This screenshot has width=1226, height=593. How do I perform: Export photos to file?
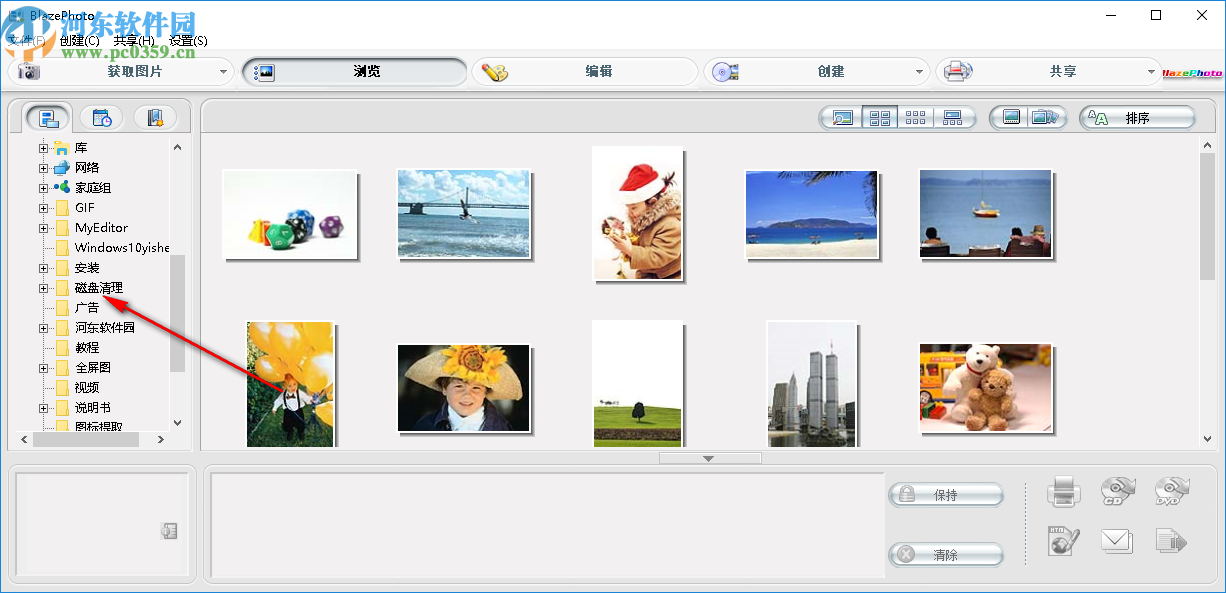pos(1171,541)
